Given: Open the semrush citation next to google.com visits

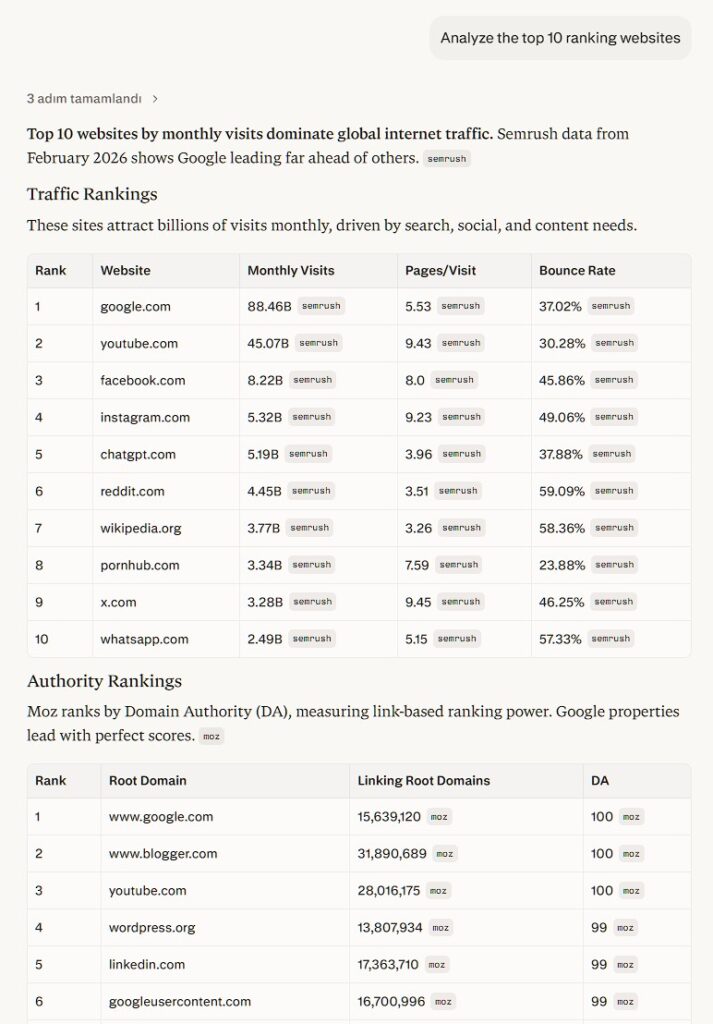Looking at the screenshot, I should [x=319, y=306].
